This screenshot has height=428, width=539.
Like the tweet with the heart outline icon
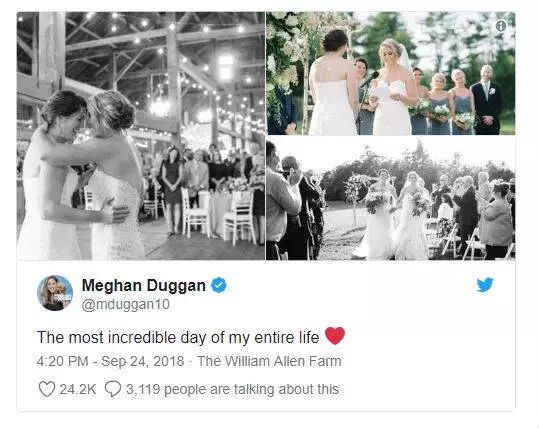click(46, 389)
